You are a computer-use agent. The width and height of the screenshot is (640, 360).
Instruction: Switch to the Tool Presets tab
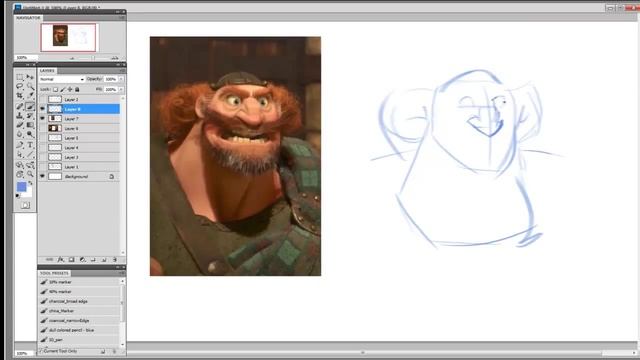[54, 273]
